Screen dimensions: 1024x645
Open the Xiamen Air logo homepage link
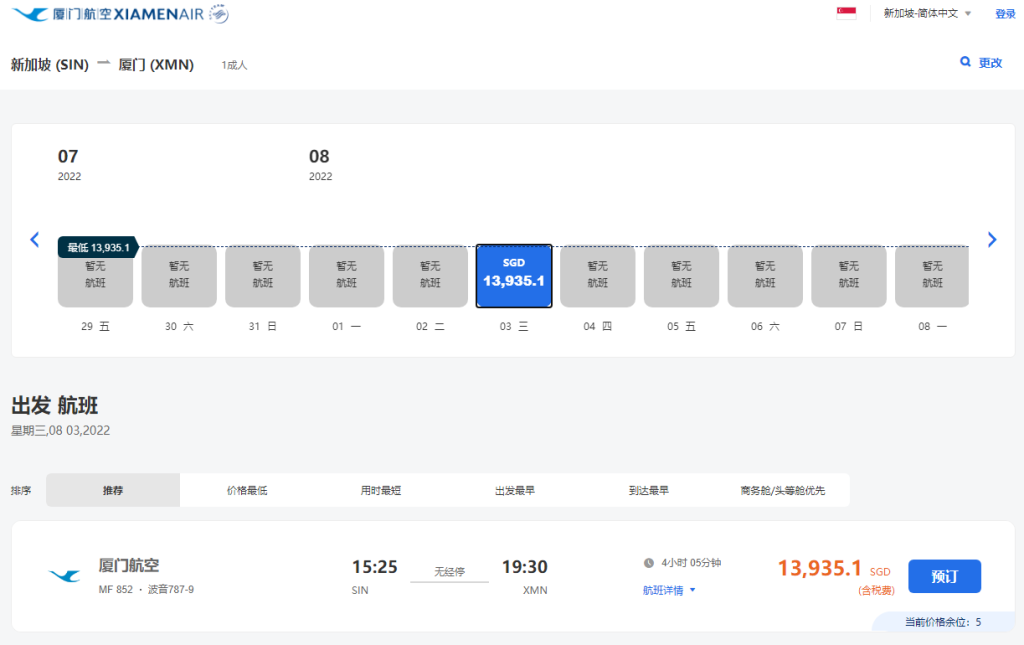120,14
